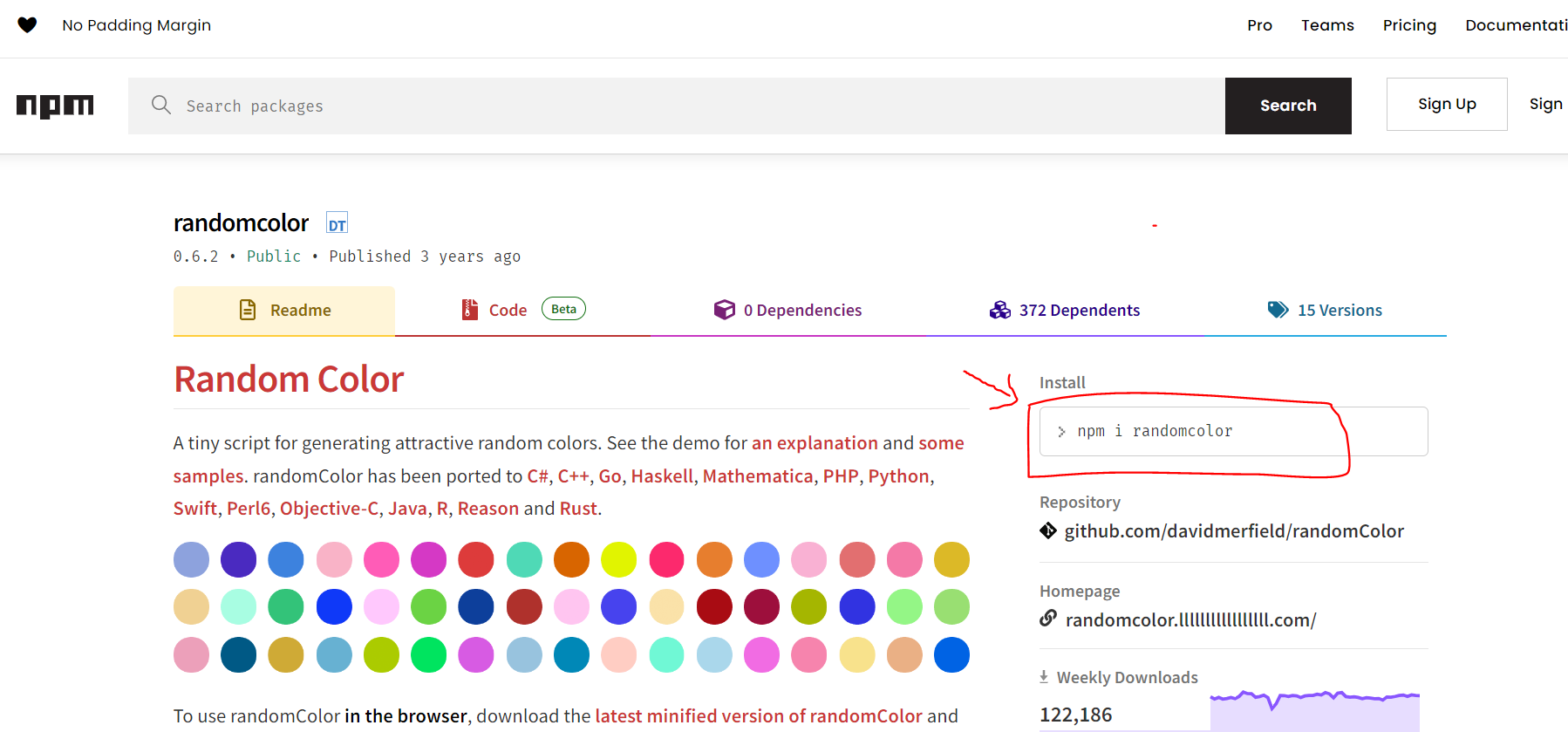This screenshot has height=732, width=1568.
Task: Click the Random Color heading
Action: pos(289,380)
